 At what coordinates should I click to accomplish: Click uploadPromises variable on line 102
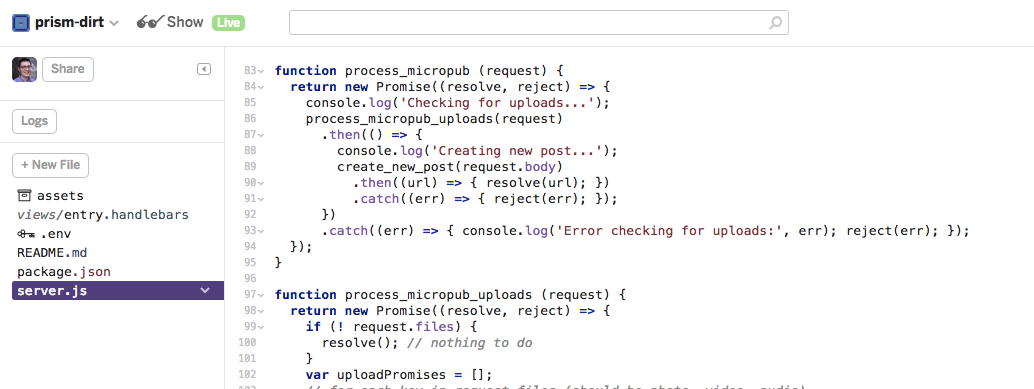[392, 375]
